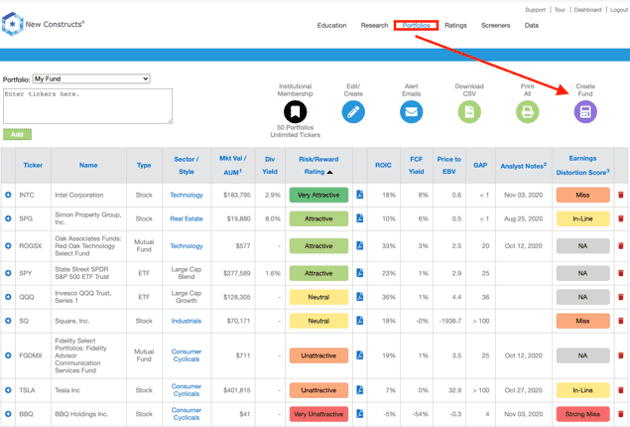Delete the BBQ row with trash icon

click(621, 414)
